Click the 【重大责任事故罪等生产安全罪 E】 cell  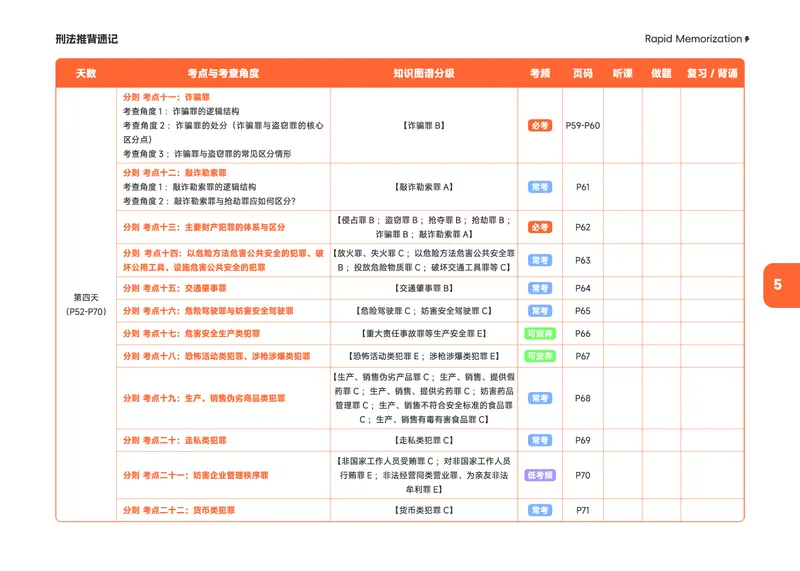424,334
